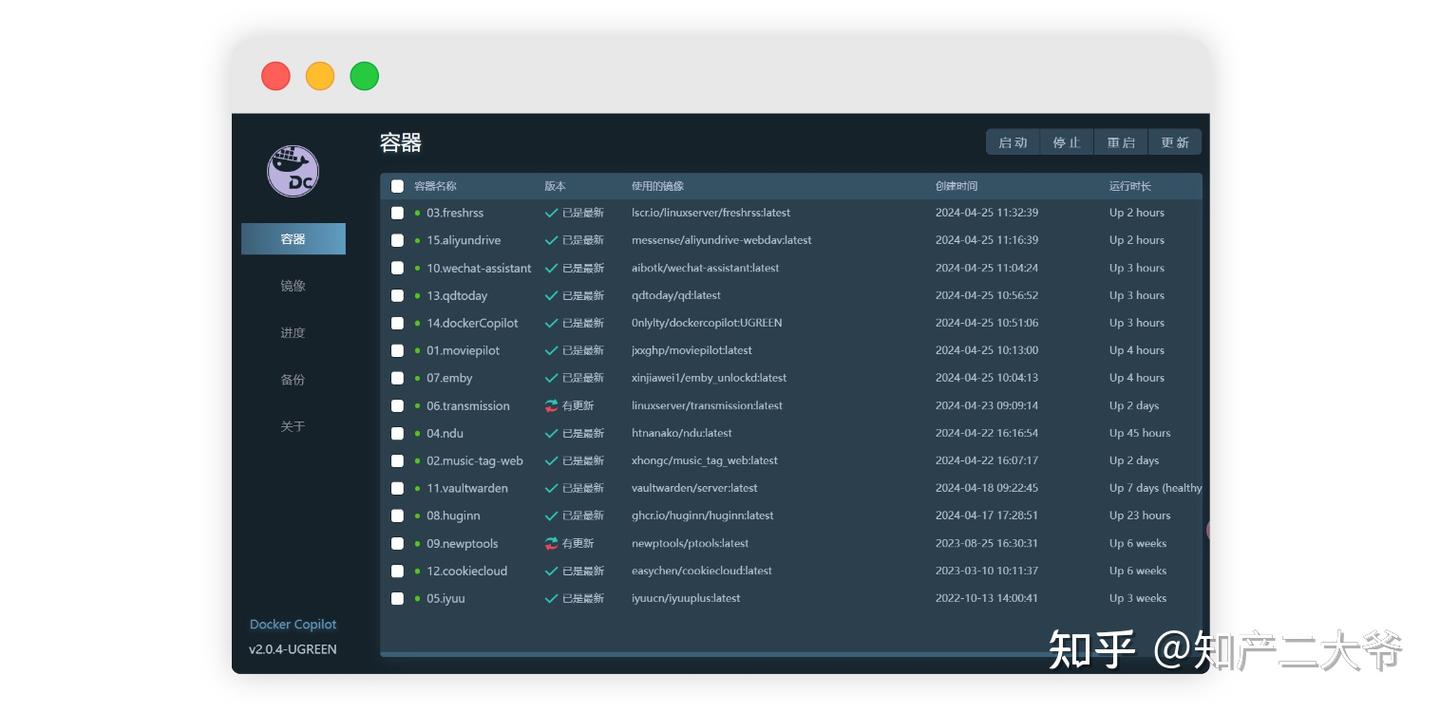1440x712 pixels.
Task: Click the 已是最新 checkmark beside 08.huginn
Action: [x=550, y=515]
